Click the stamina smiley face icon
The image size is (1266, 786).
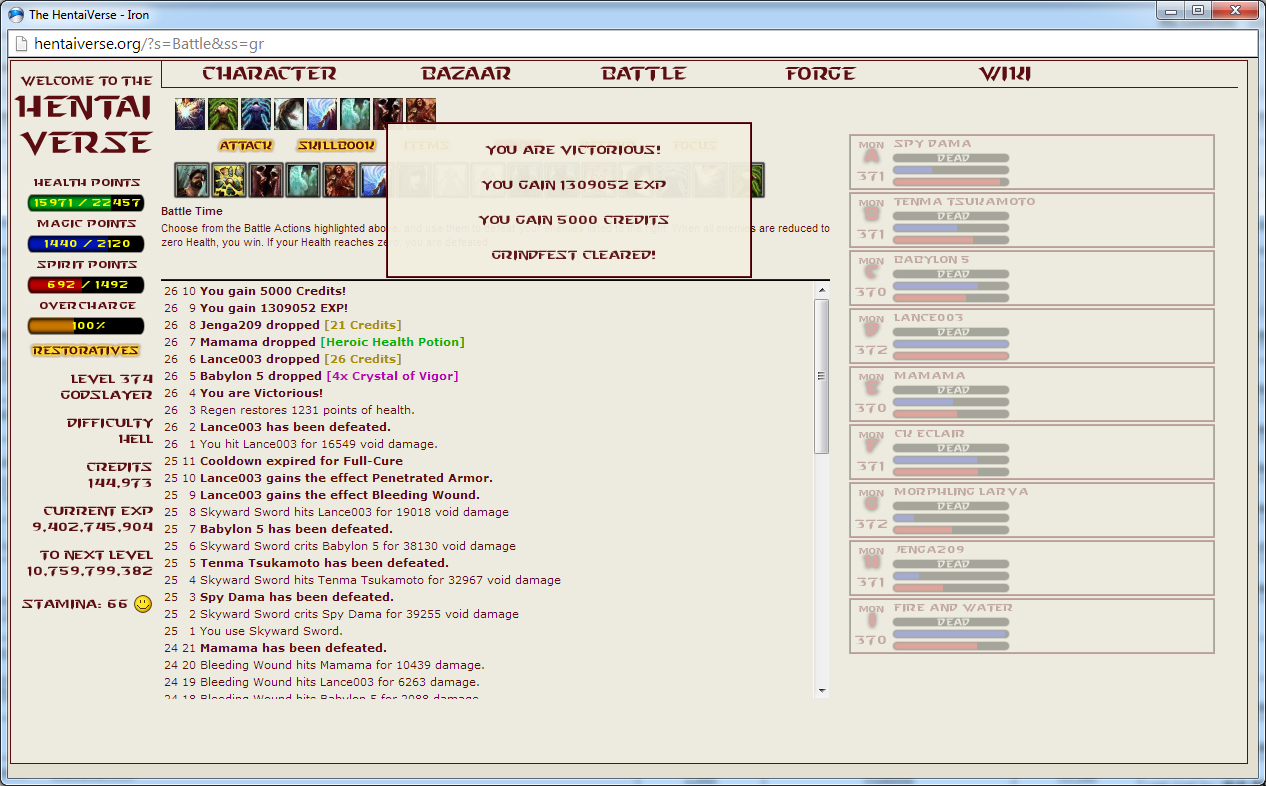click(143, 604)
